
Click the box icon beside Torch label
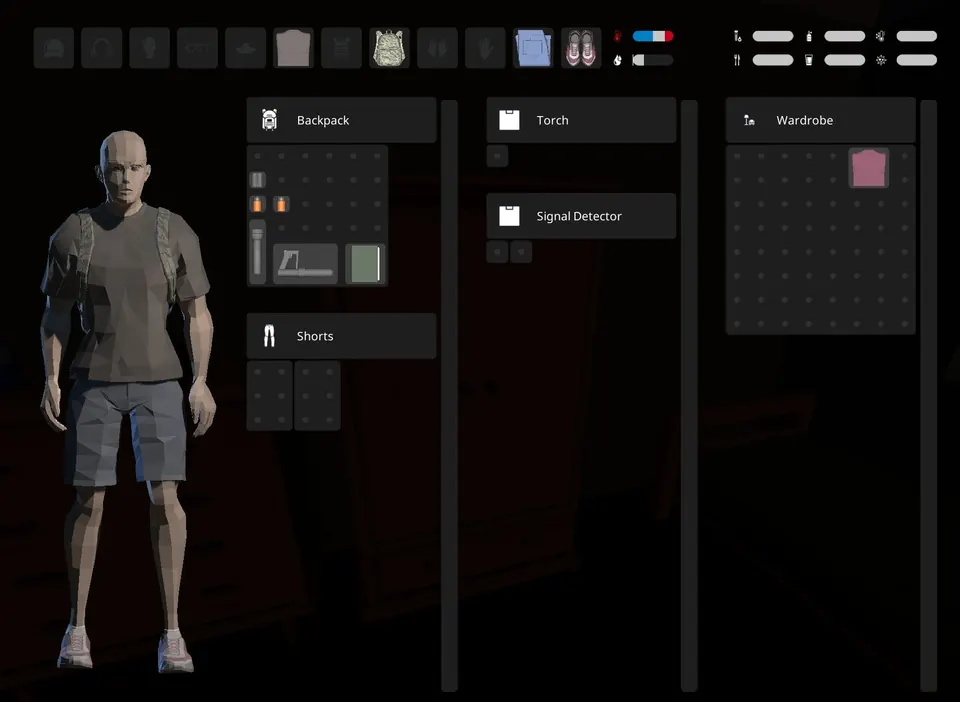click(509, 120)
